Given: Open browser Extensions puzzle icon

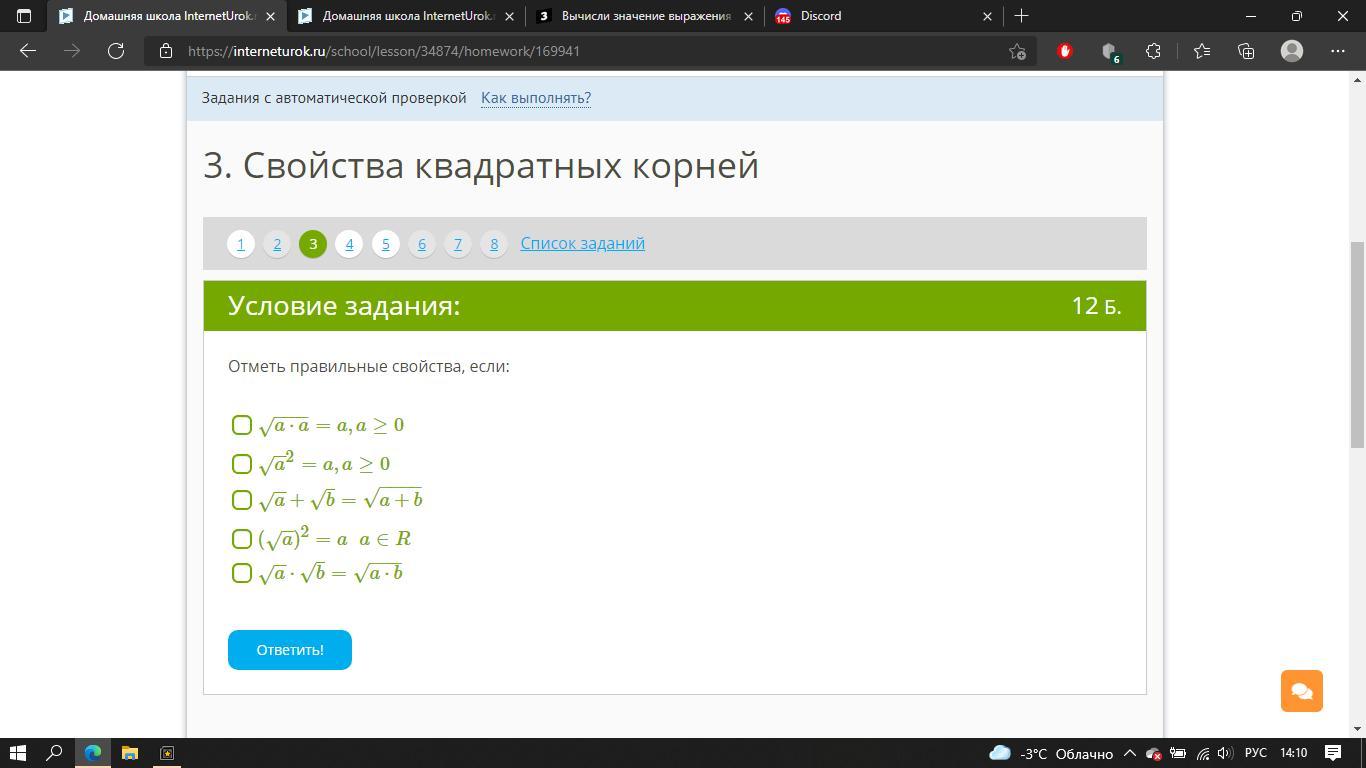Looking at the screenshot, I should click(x=1153, y=51).
